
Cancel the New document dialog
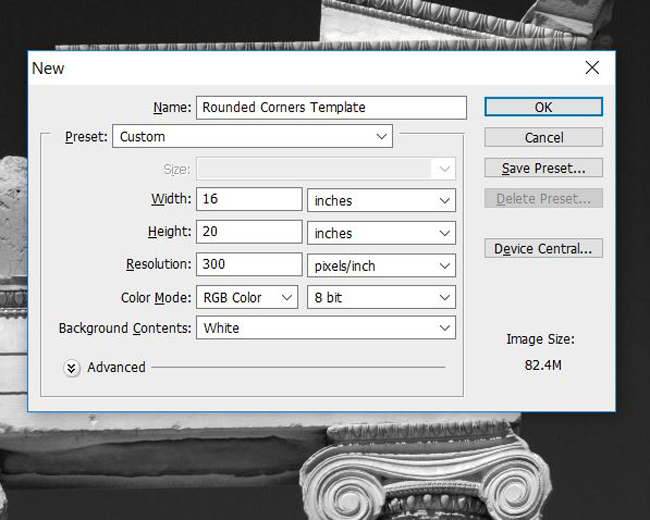[x=543, y=137]
